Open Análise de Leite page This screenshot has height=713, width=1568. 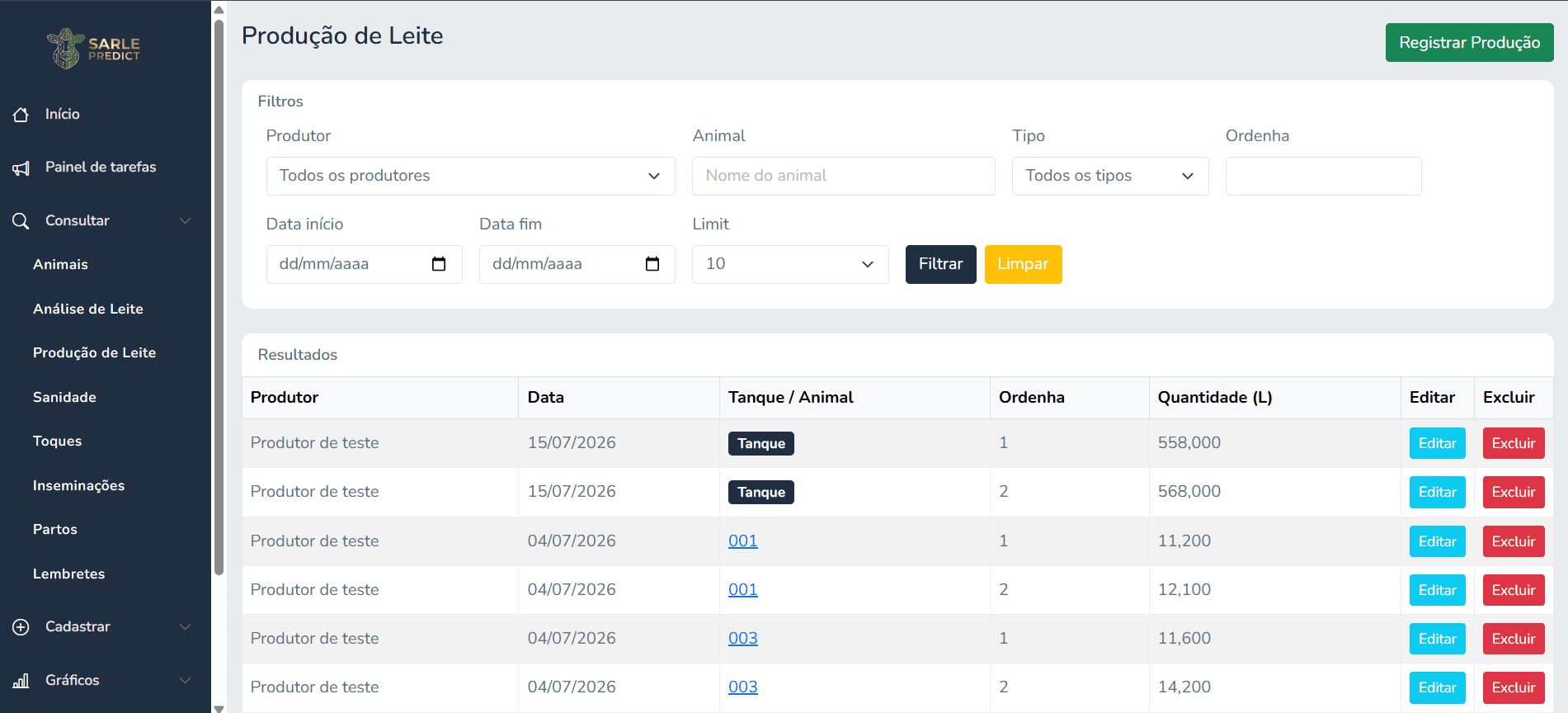88,309
